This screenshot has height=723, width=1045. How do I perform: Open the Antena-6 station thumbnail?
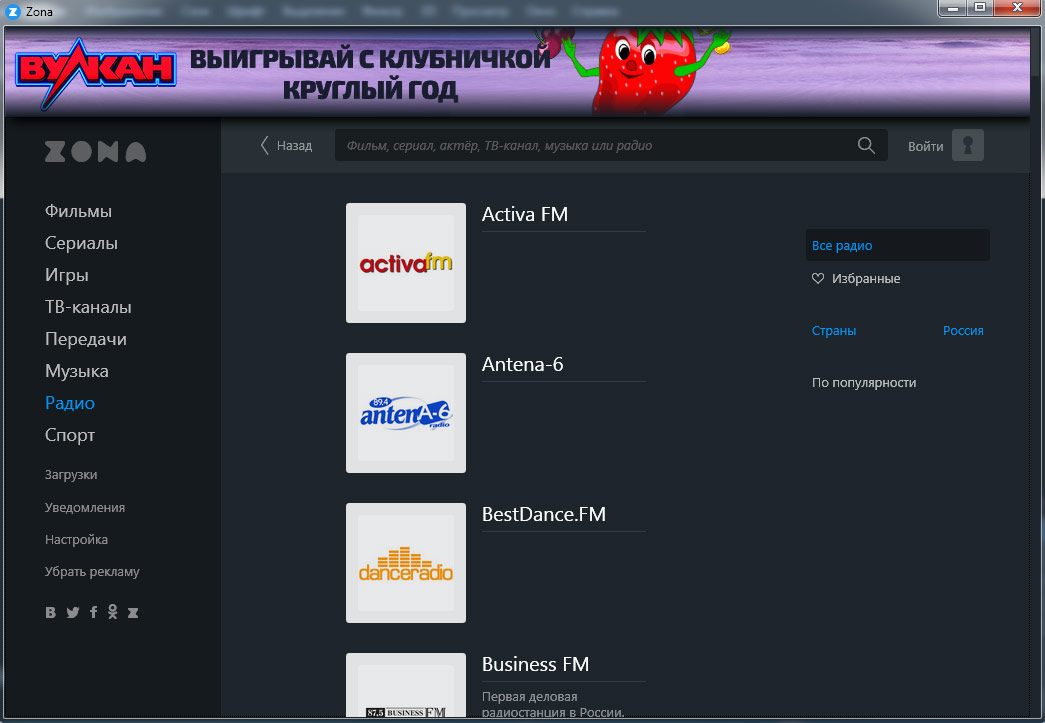coord(406,413)
